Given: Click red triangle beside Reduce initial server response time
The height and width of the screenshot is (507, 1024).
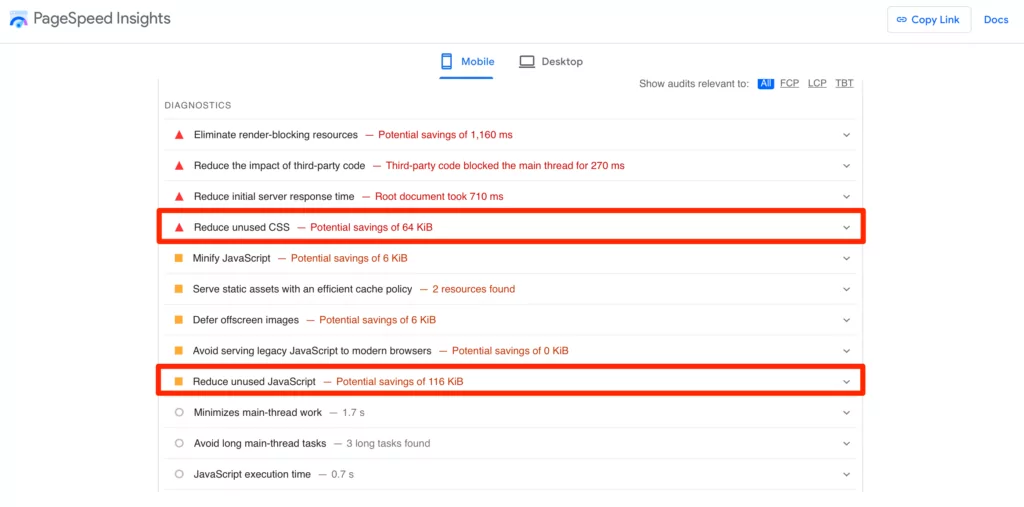Looking at the screenshot, I should (x=179, y=197).
